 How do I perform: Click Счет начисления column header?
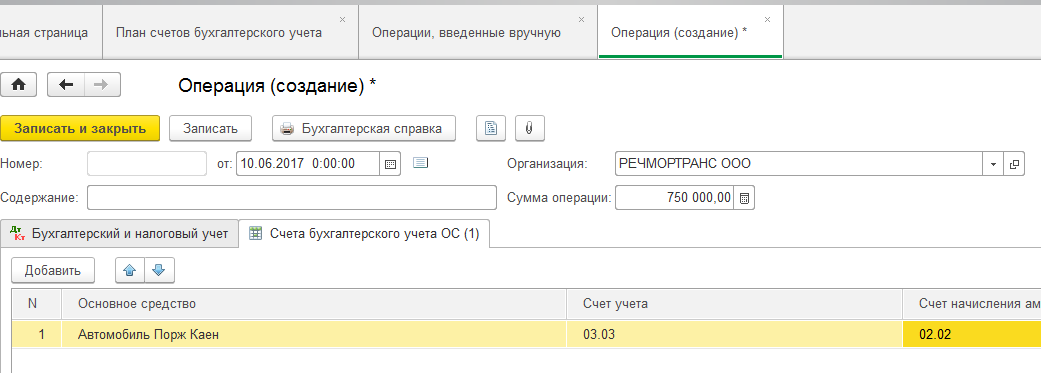[971, 304]
